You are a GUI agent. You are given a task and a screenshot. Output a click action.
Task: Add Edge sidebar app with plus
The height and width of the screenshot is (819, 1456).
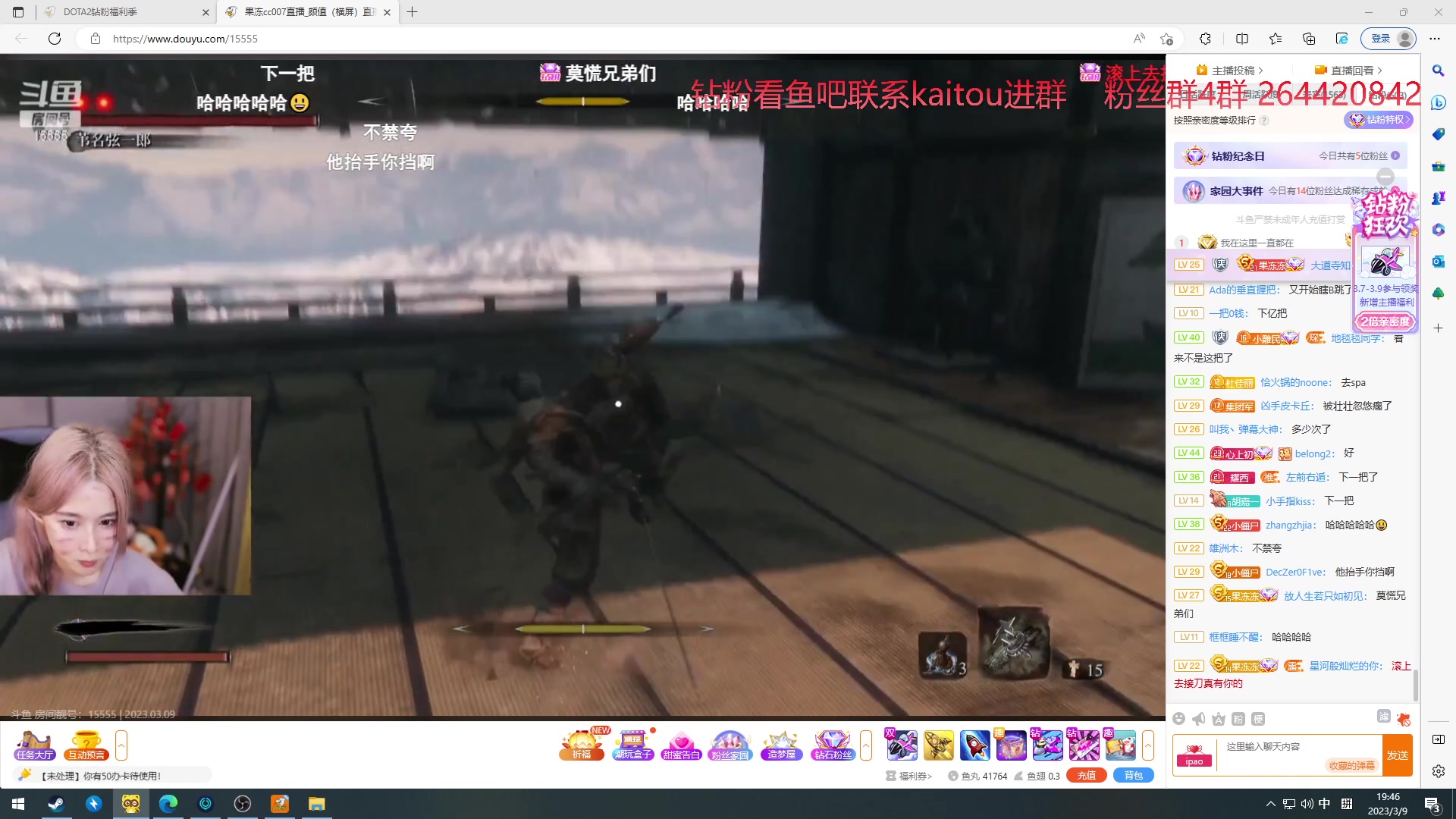point(1438,328)
